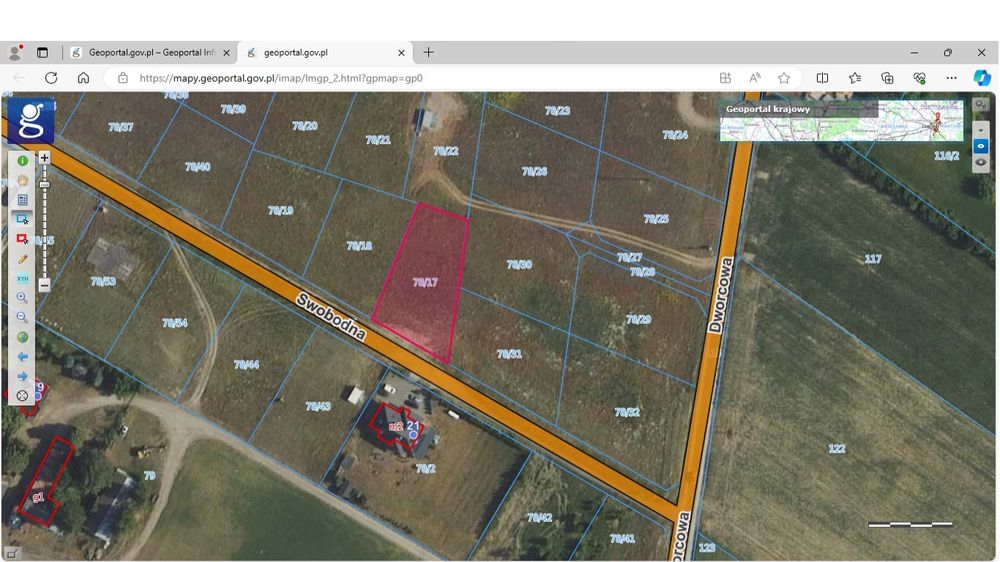Open the favorites list
The height and width of the screenshot is (562, 1000).
click(x=855, y=78)
